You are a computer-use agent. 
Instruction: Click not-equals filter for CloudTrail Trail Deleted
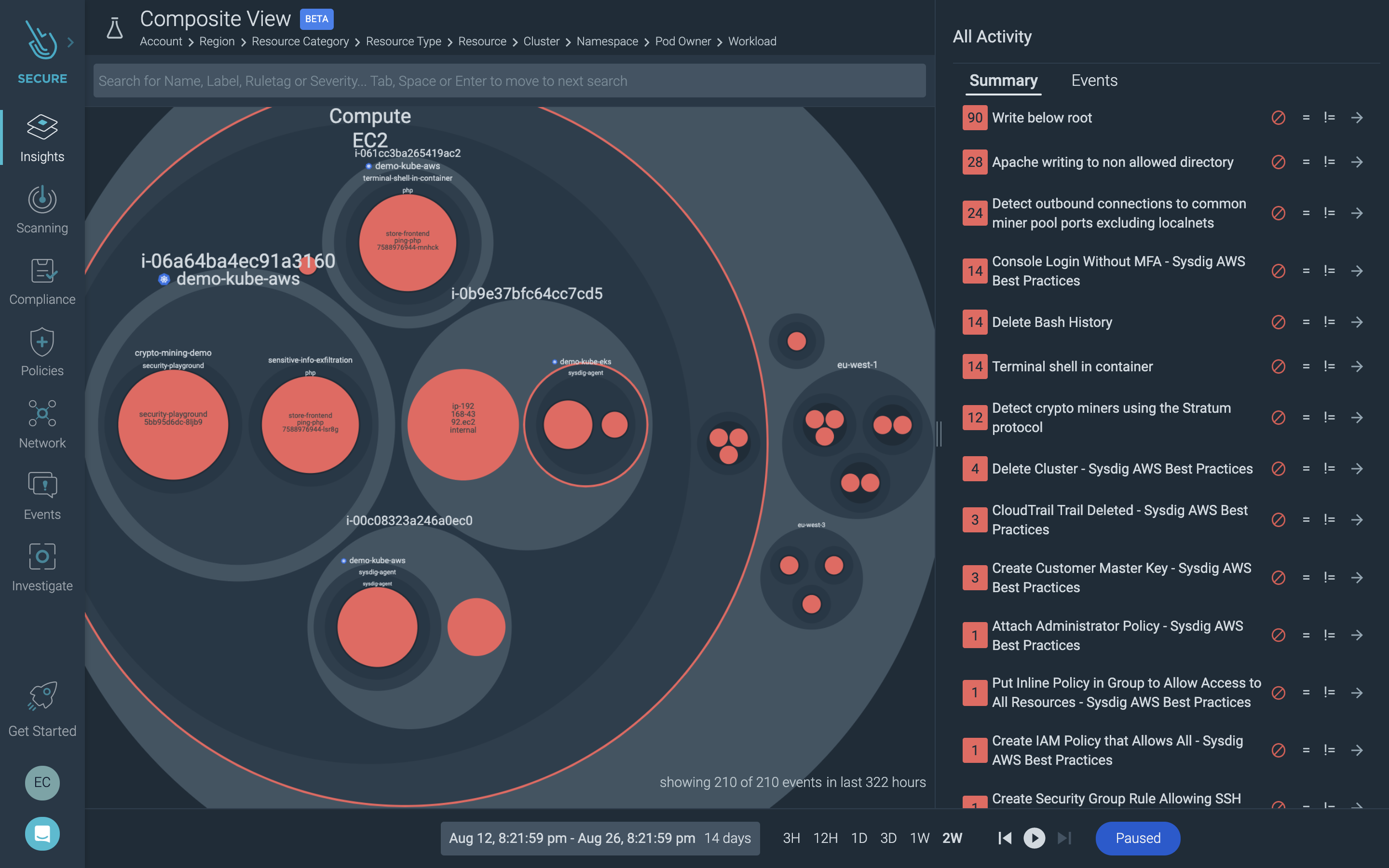pos(1329,519)
